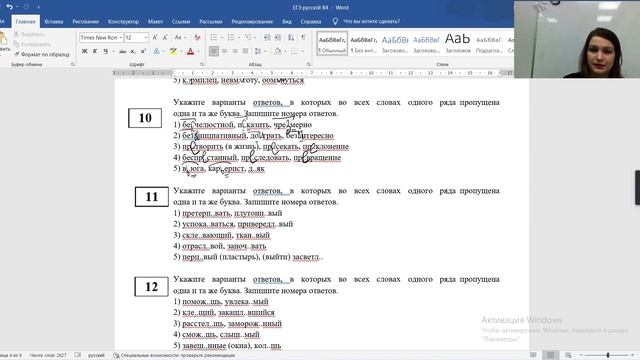Image resolution: width=640 pixels, height=360 pixels.
Task: Click Вырезать (cut) button
Action: click(29, 34)
